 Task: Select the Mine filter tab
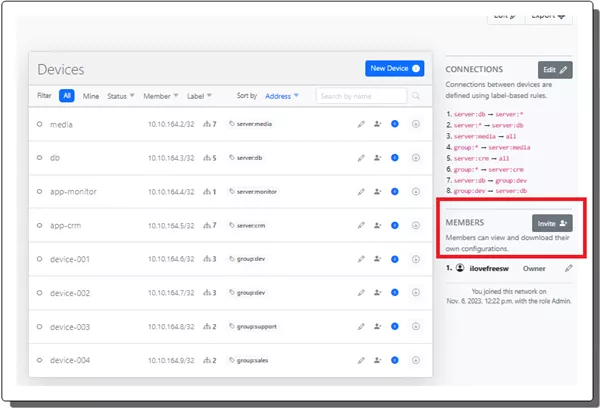[91, 96]
